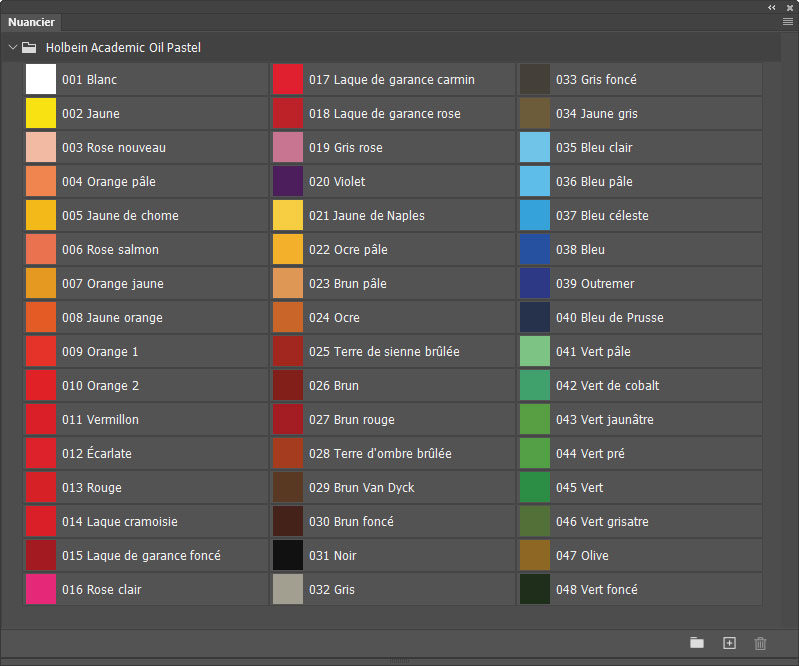This screenshot has width=799, height=666.
Task: Switch to the Nuancier tab
Action: pyautogui.click(x=32, y=22)
